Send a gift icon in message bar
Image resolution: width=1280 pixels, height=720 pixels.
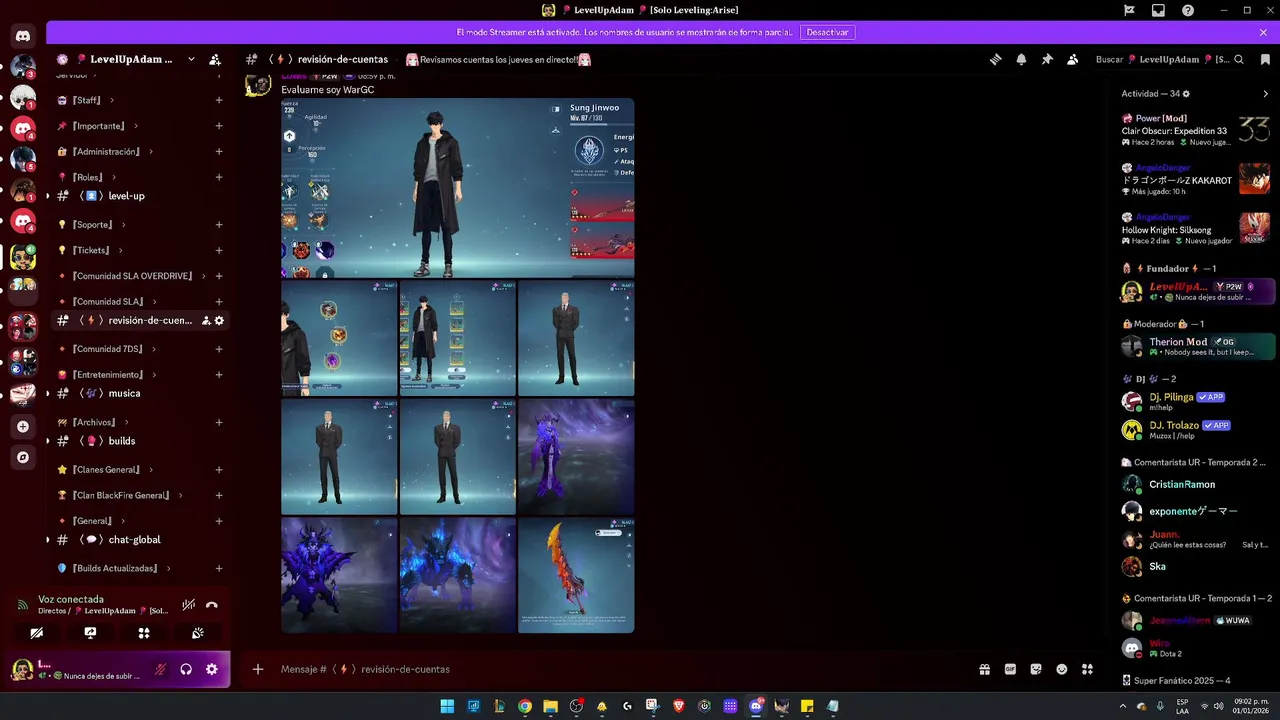click(984, 669)
